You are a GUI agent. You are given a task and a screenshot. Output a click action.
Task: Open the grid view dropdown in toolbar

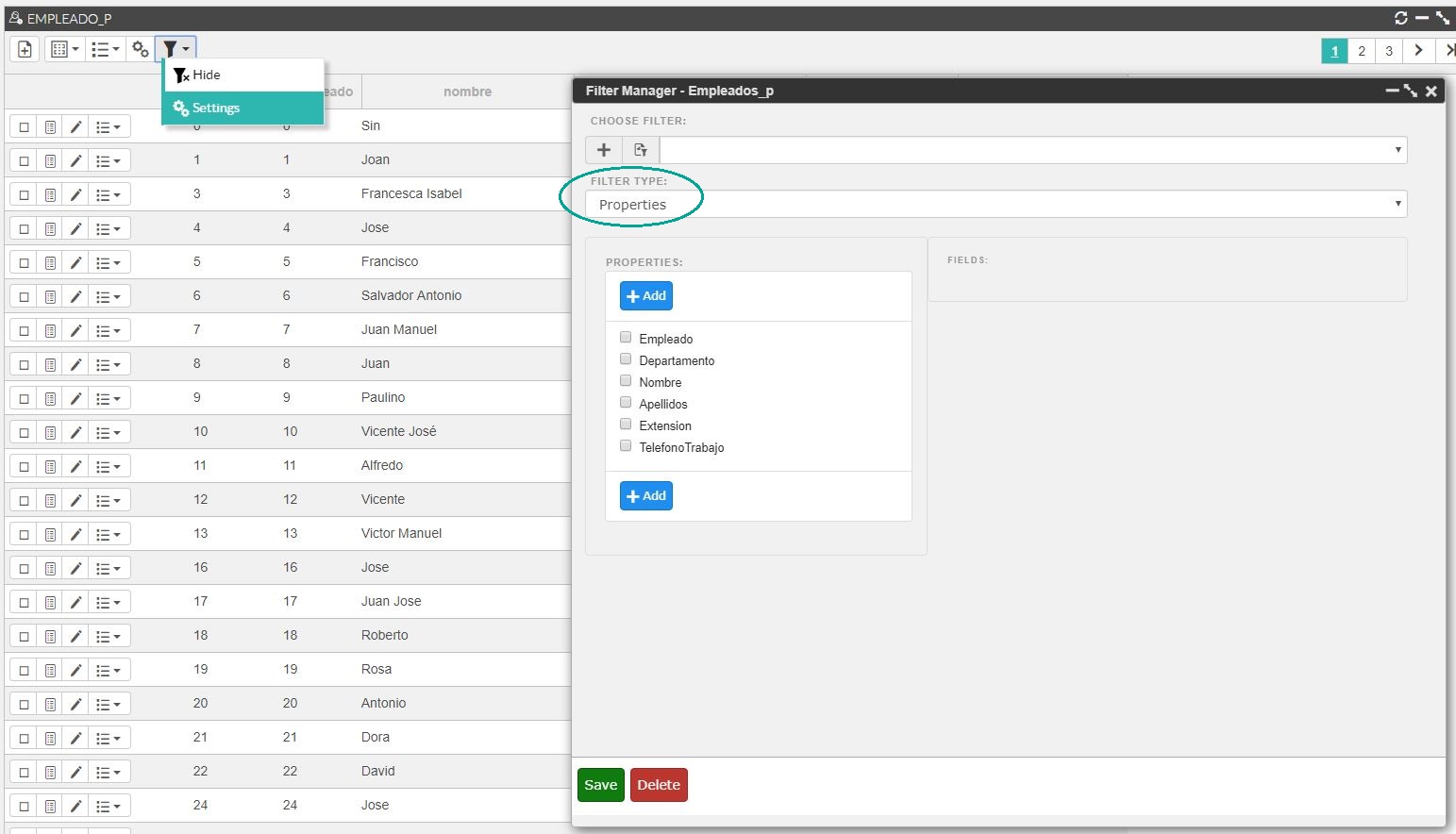pyautogui.click(x=64, y=49)
